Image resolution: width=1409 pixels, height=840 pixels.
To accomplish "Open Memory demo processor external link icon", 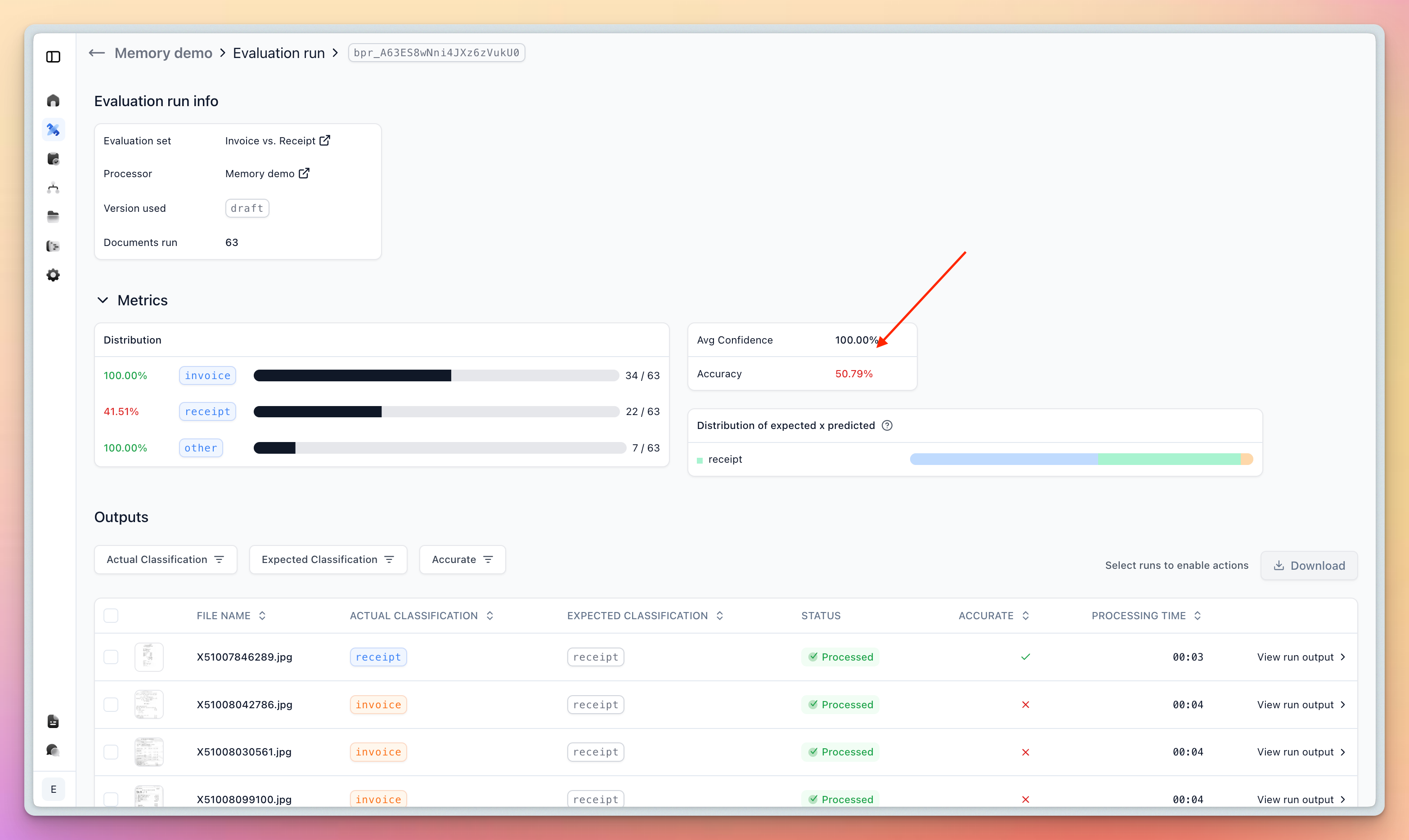I will pyautogui.click(x=304, y=173).
